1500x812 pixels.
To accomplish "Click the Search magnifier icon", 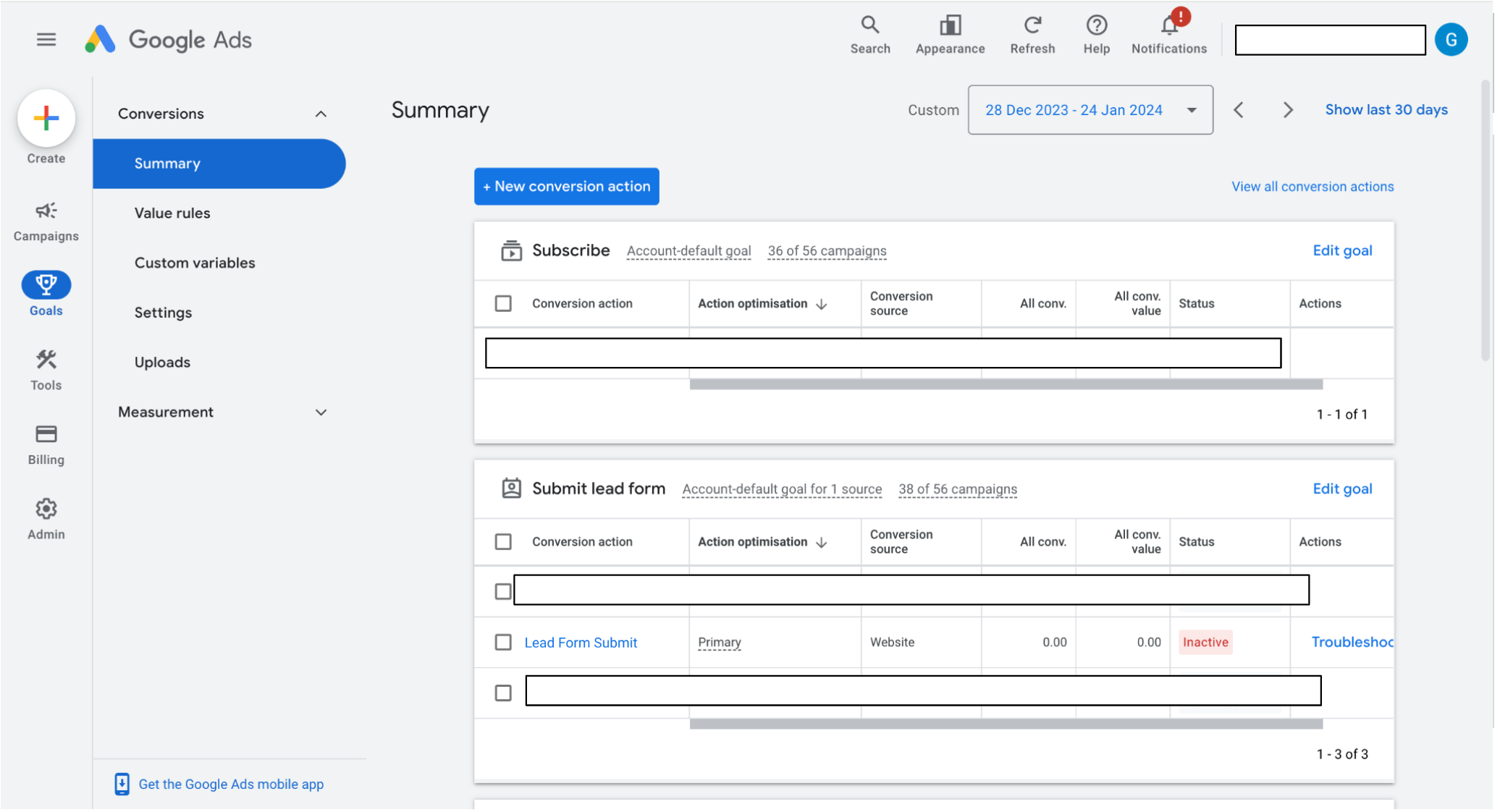I will coord(869,26).
